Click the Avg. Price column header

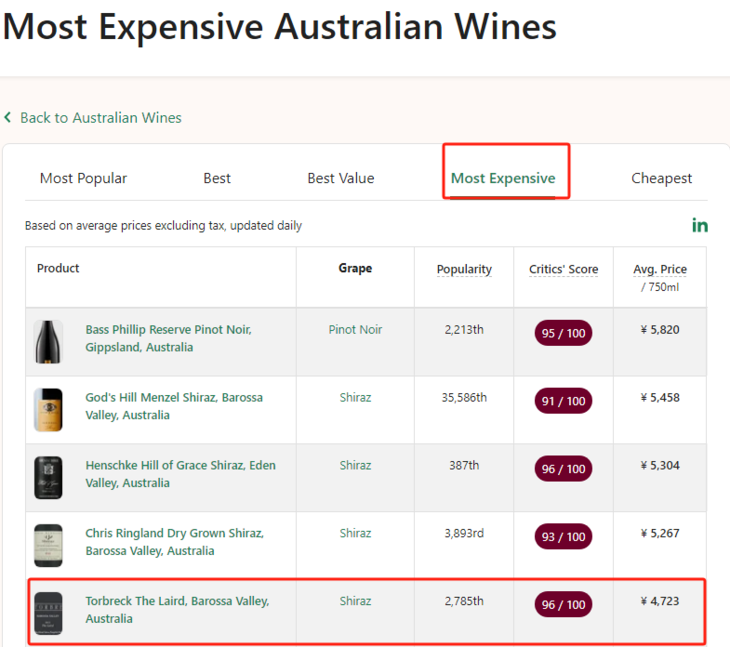tap(660, 270)
